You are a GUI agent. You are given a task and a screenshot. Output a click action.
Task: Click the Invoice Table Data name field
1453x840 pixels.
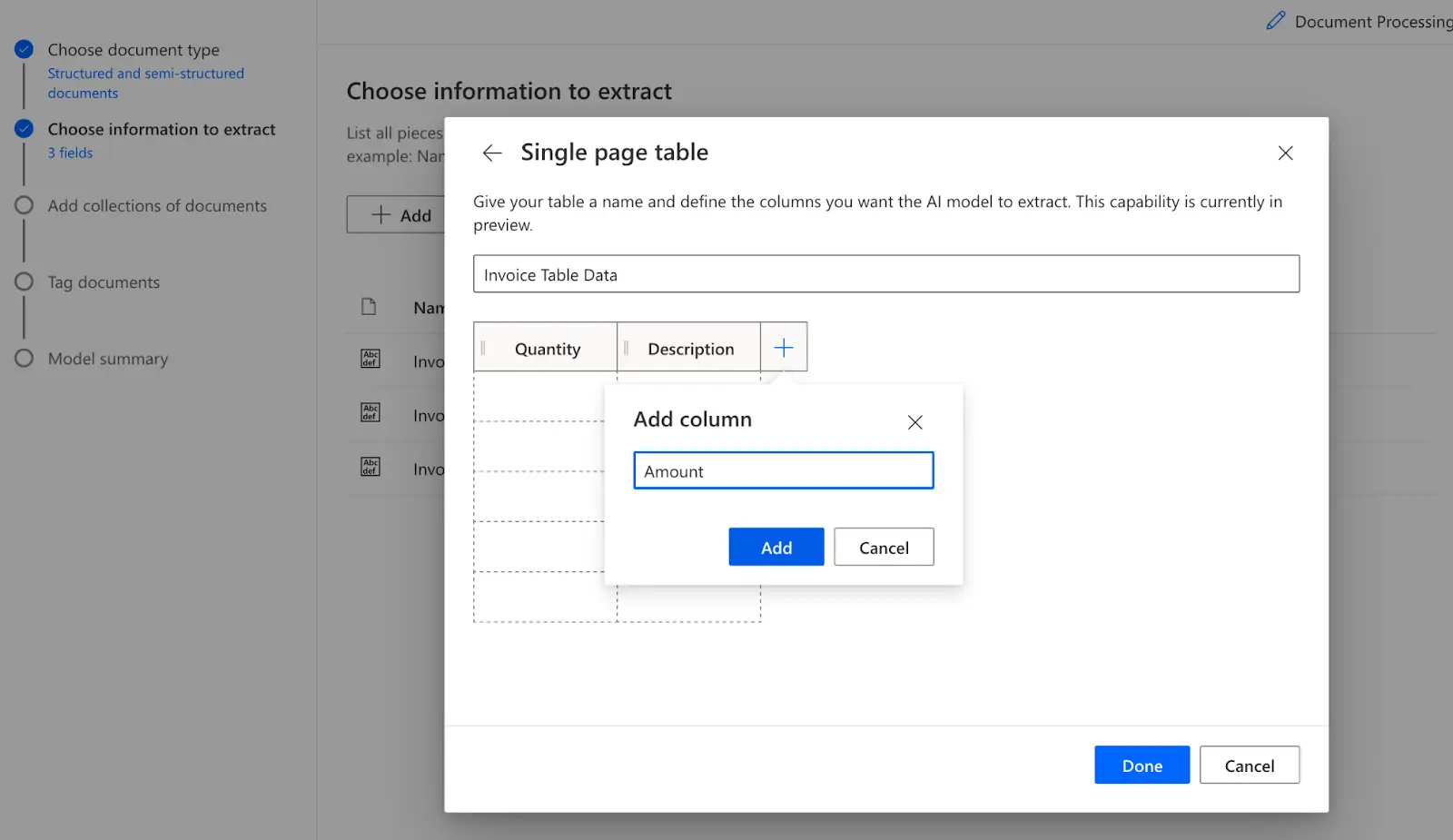point(885,274)
